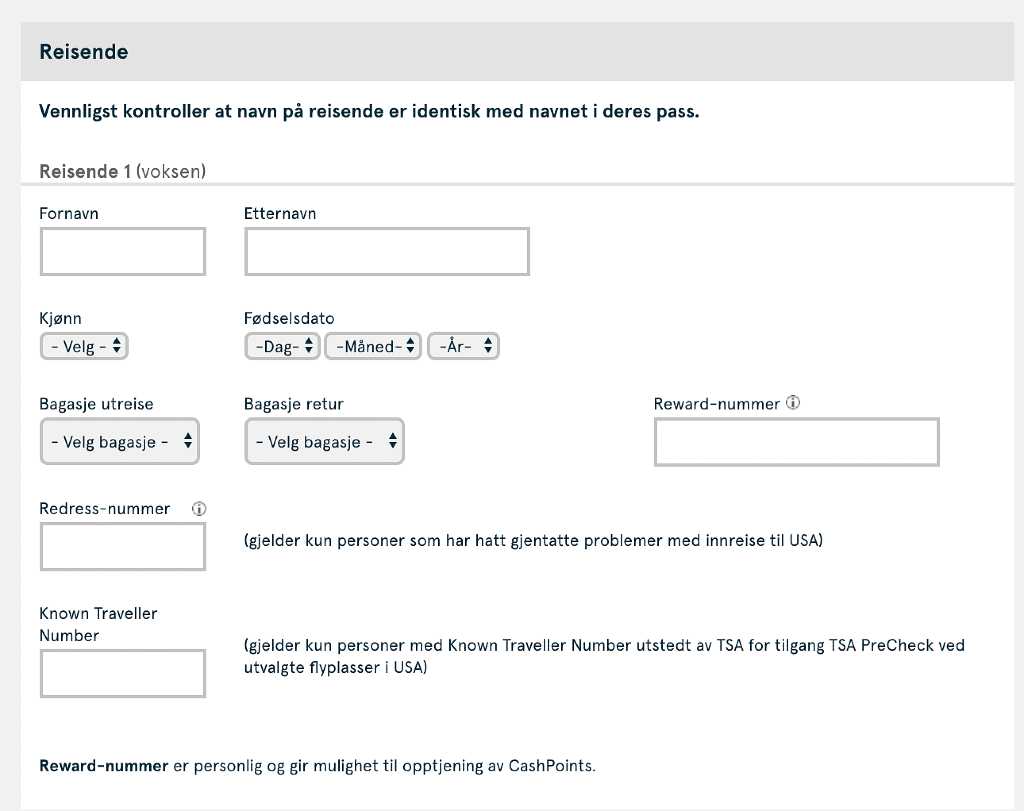Open the Måned birth month dropdown

tap(374, 347)
